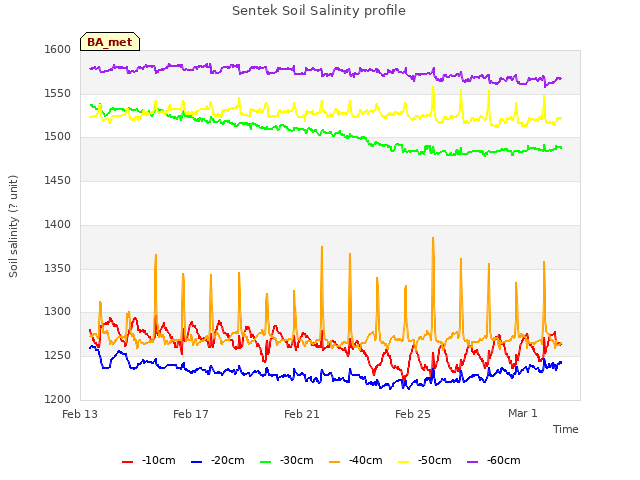Click the purple -60cm legend color marker
Viewport: 640px width, 480px height.
[x=472, y=462]
